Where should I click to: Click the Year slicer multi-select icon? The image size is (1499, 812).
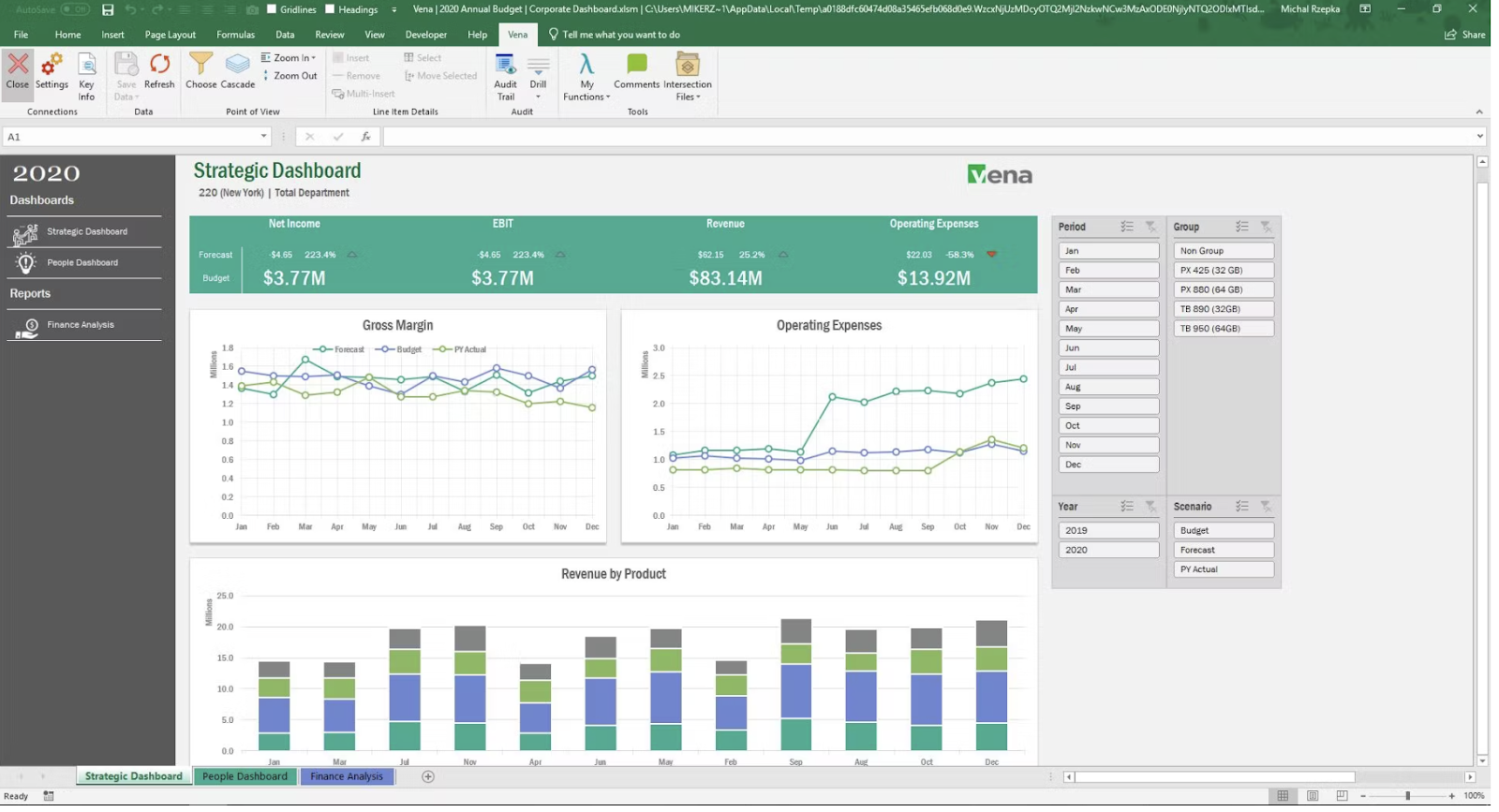(1127, 506)
